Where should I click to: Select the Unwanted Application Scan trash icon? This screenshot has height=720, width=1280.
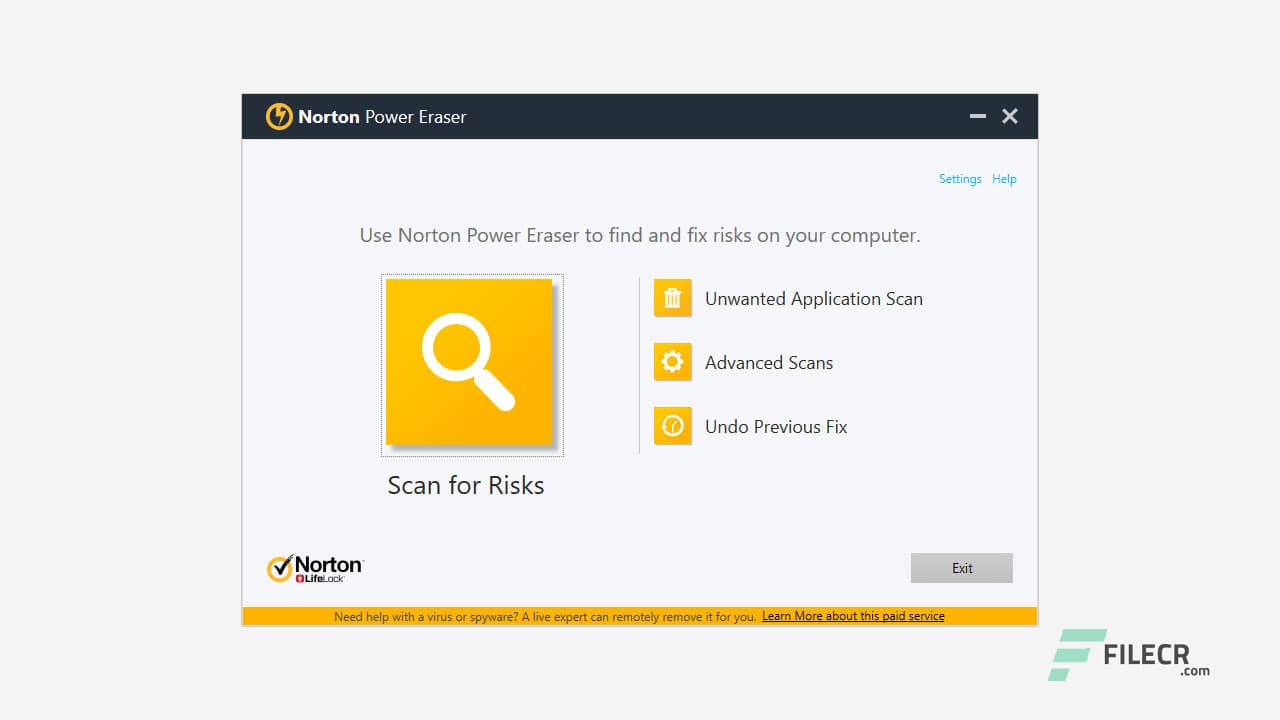pos(672,297)
